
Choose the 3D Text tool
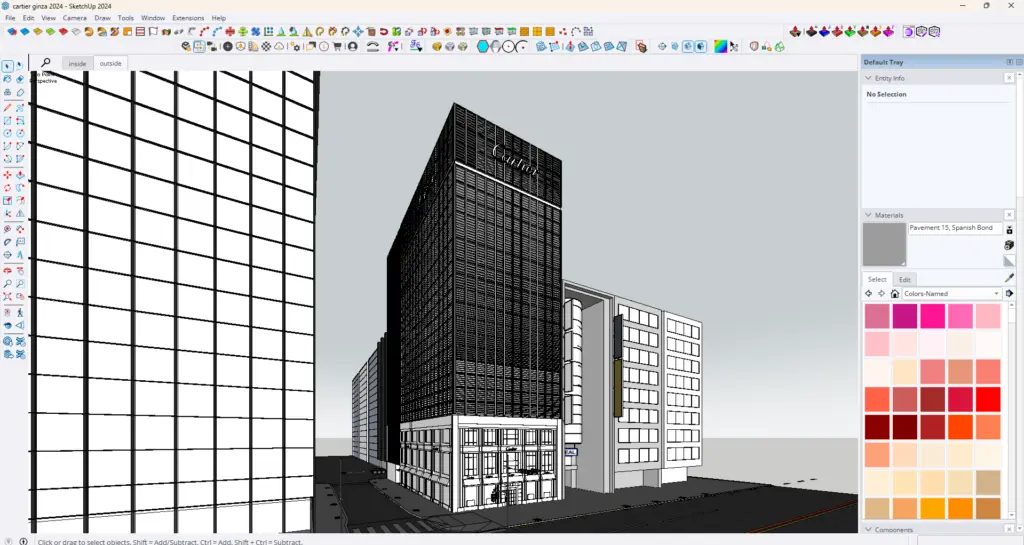(x=20, y=255)
